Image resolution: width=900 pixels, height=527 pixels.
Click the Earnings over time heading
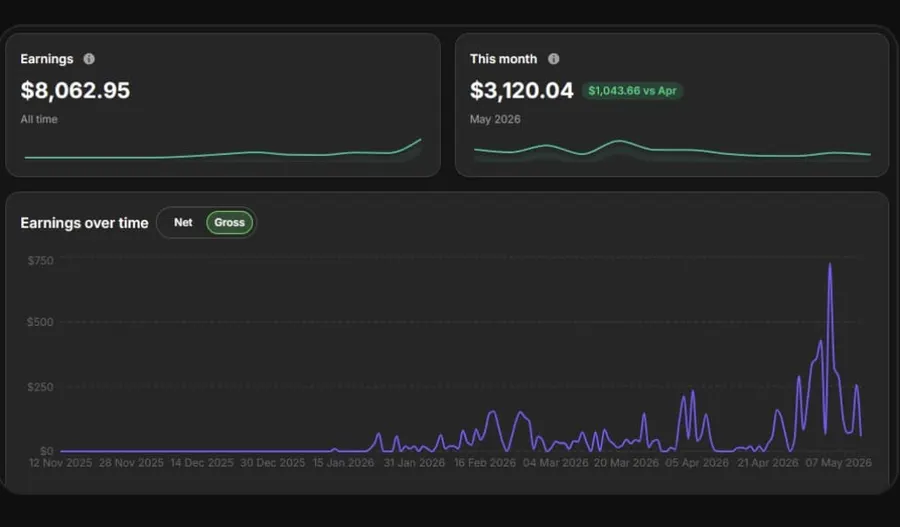84,223
